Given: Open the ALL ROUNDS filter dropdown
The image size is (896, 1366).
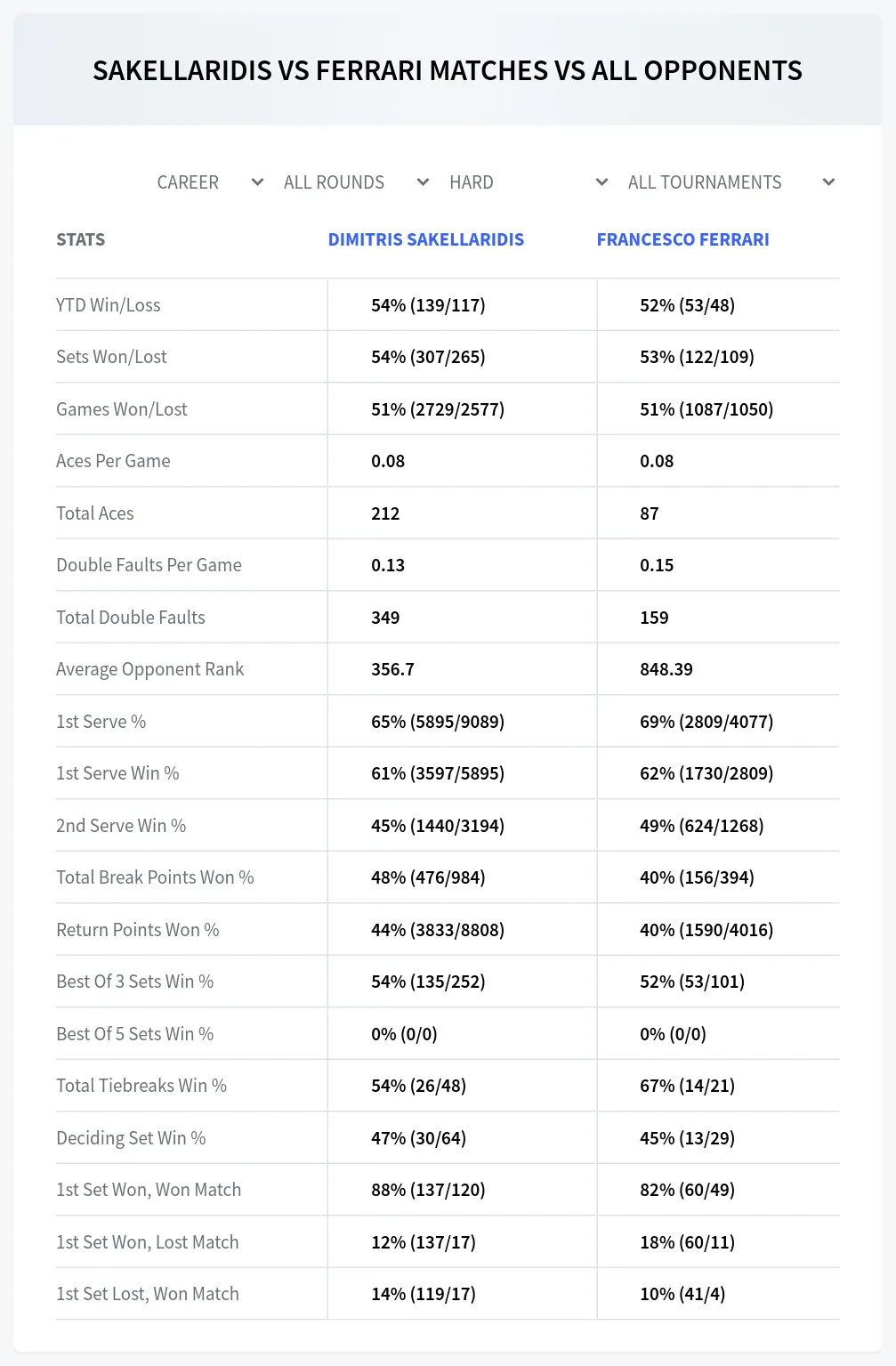Looking at the screenshot, I should point(356,182).
